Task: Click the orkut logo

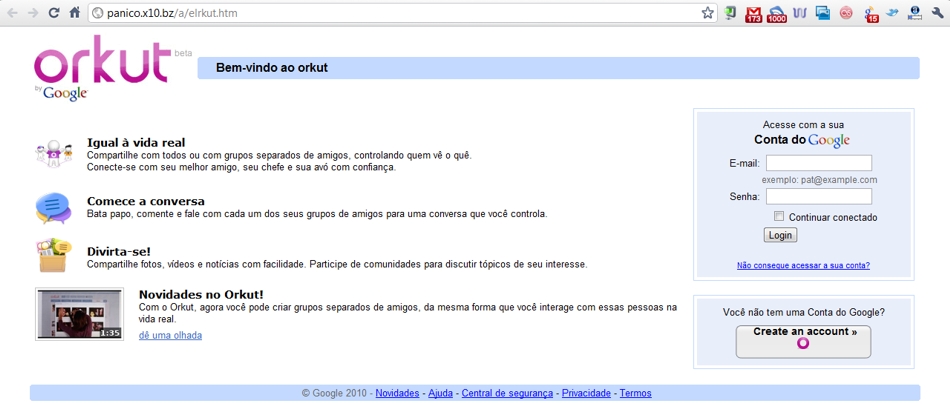Action: pyautogui.click(x=100, y=66)
